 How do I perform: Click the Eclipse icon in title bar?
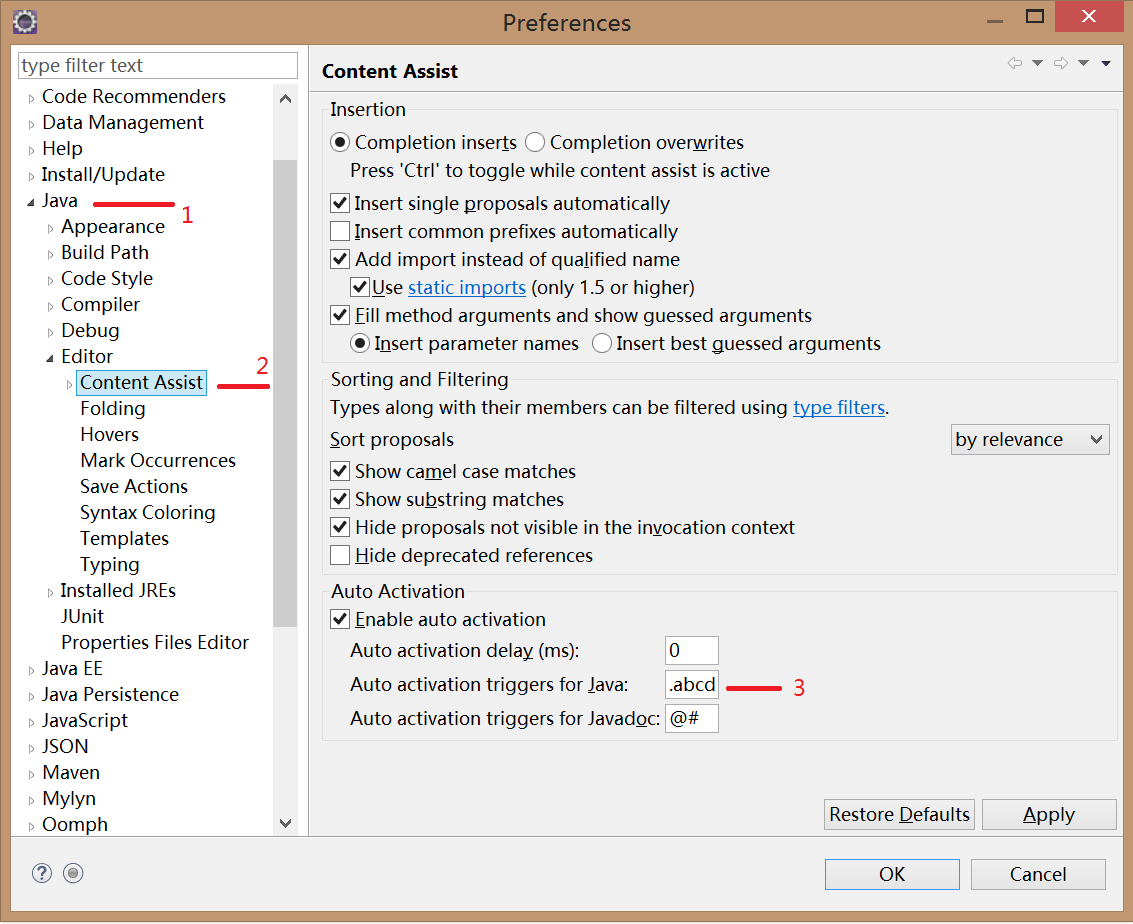[25, 21]
